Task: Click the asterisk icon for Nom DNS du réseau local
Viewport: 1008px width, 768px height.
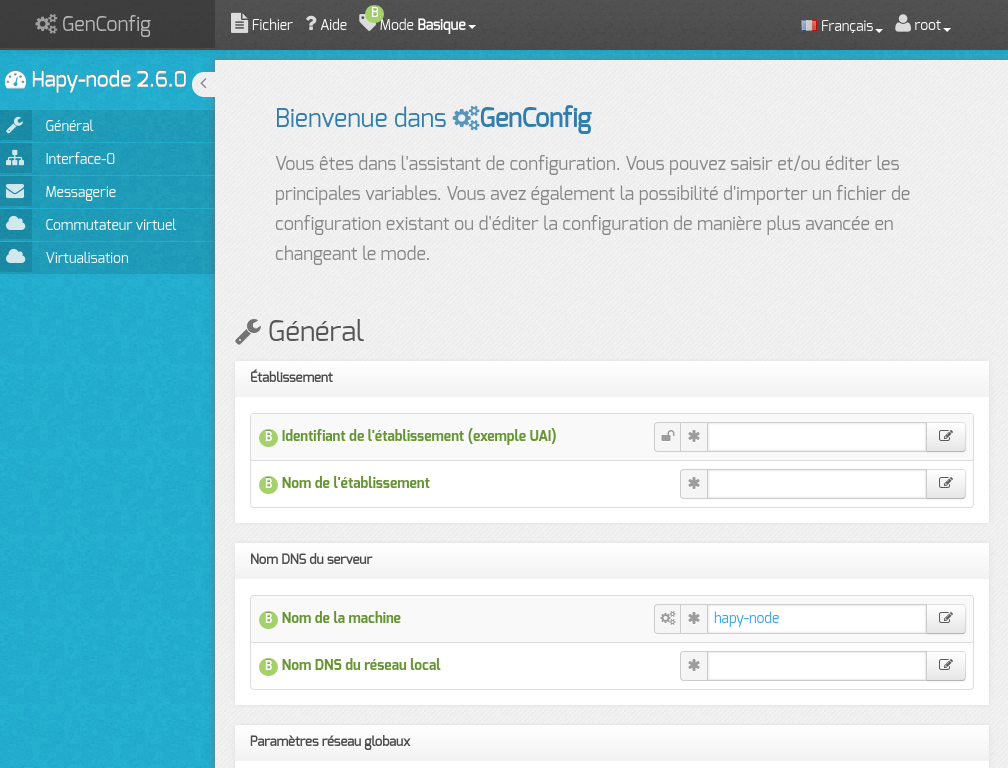Action: pyautogui.click(x=694, y=665)
